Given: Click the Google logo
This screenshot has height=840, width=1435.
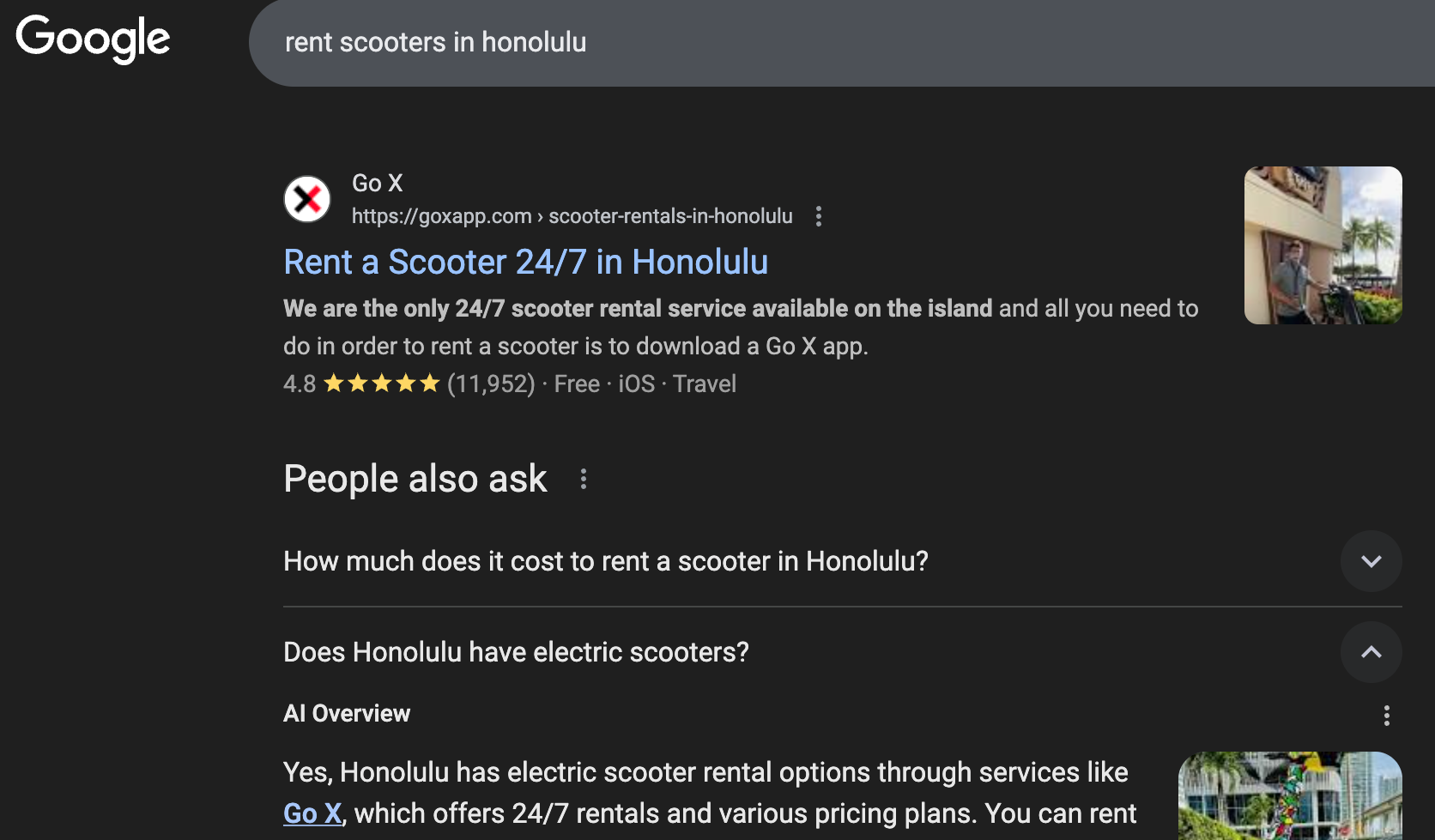Looking at the screenshot, I should [93, 39].
